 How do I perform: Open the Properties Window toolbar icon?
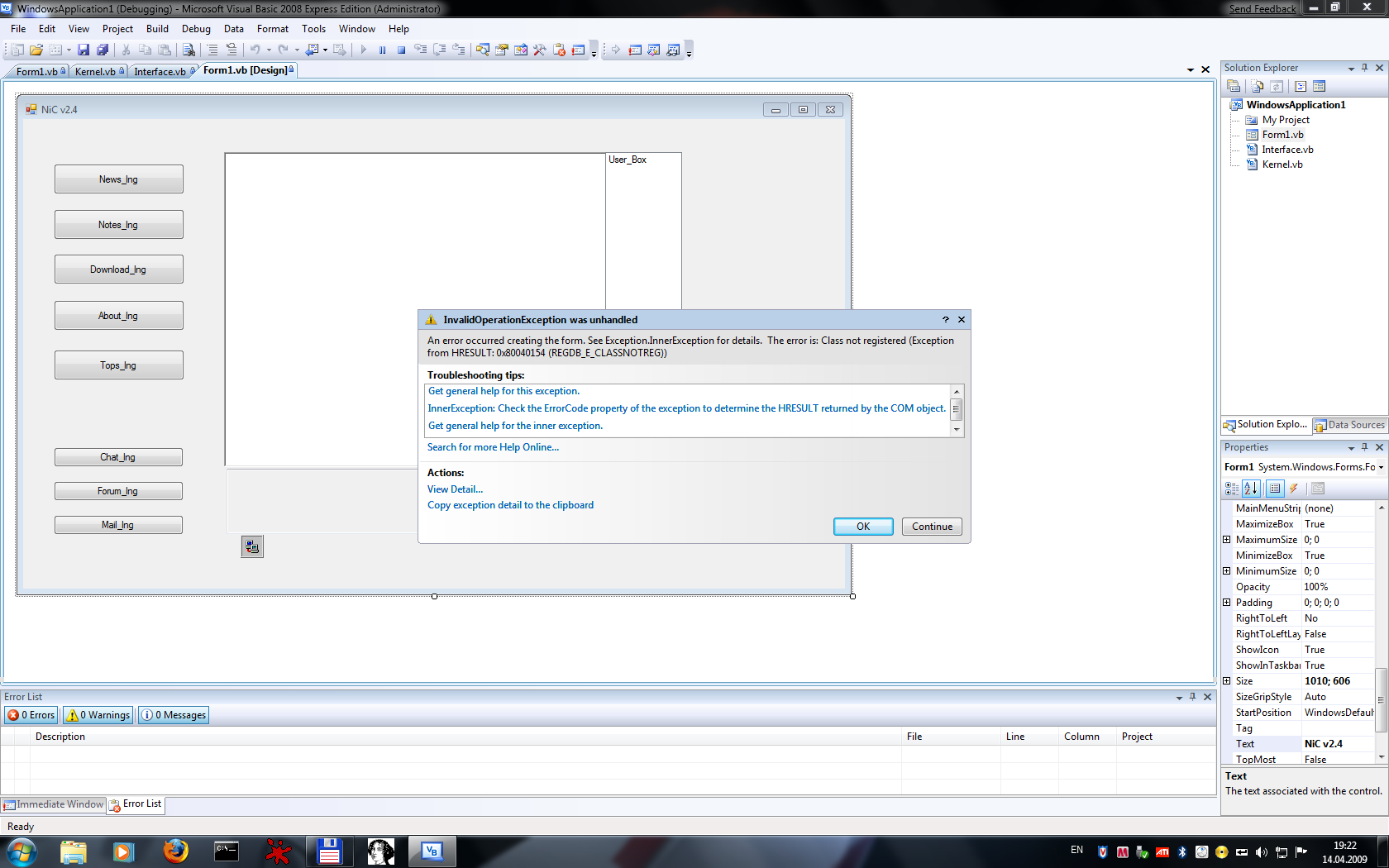(501, 50)
